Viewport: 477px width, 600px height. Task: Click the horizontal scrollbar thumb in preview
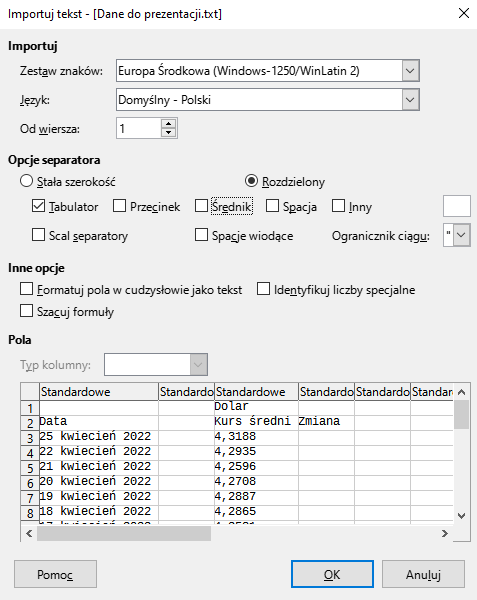pos(124,533)
